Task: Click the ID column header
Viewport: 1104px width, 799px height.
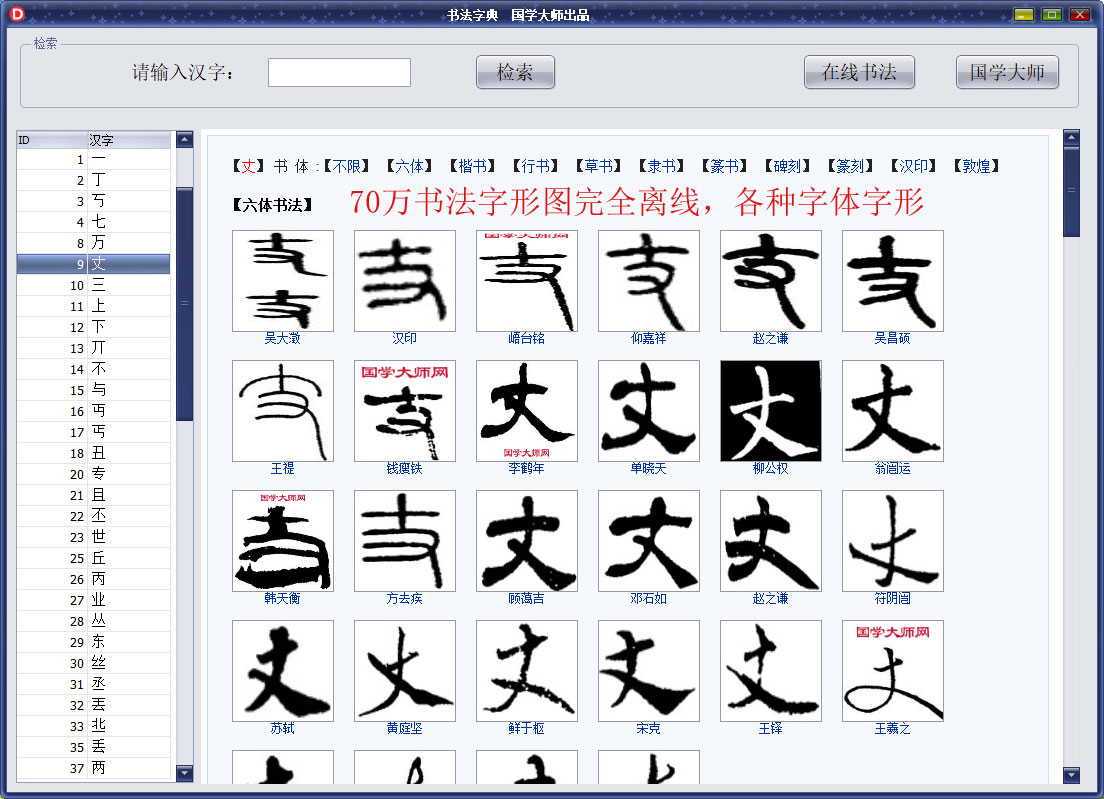Action: (51, 140)
